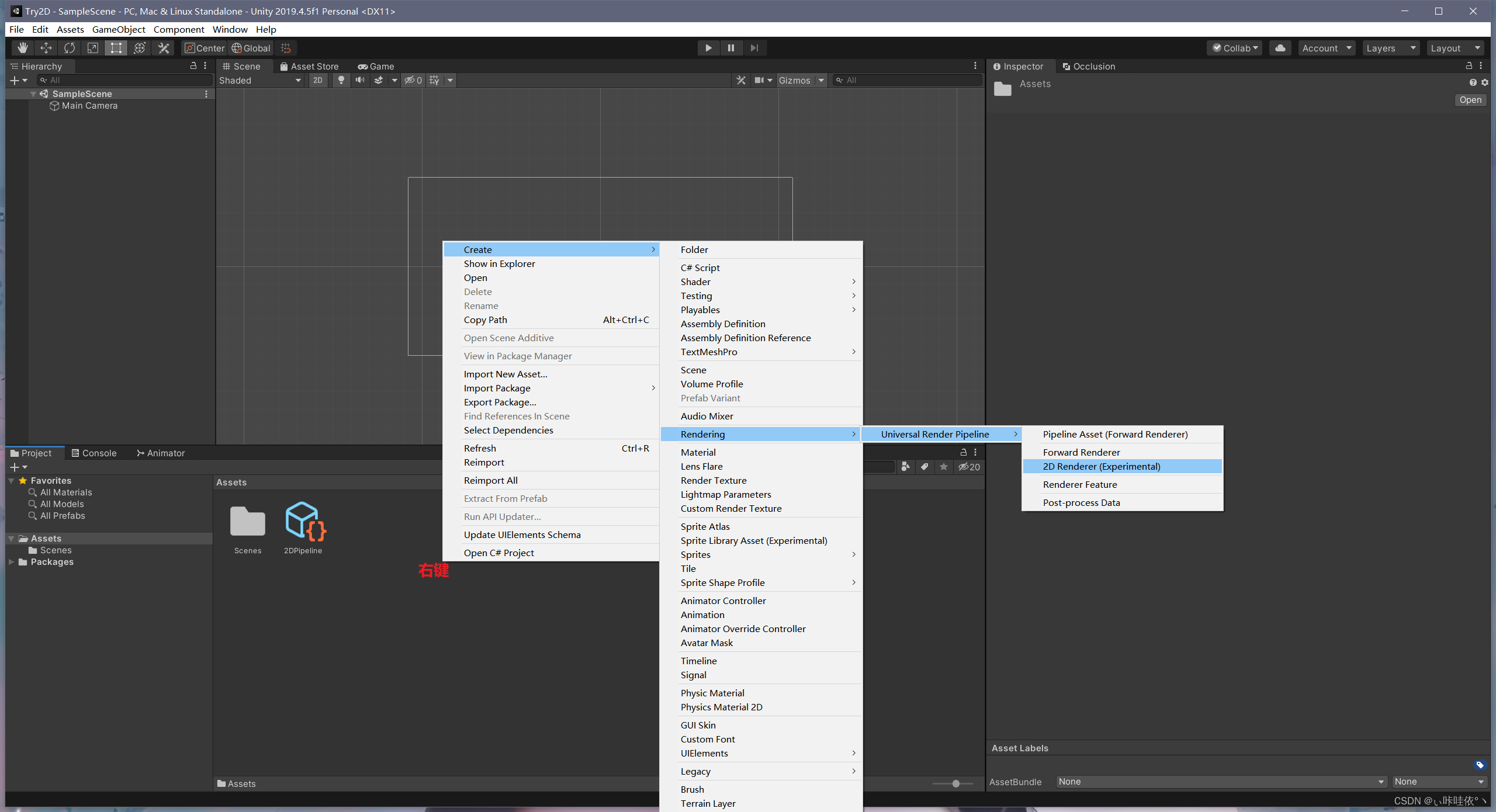
Task: Lock the Hierarchy panel
Action: point(193,66)
